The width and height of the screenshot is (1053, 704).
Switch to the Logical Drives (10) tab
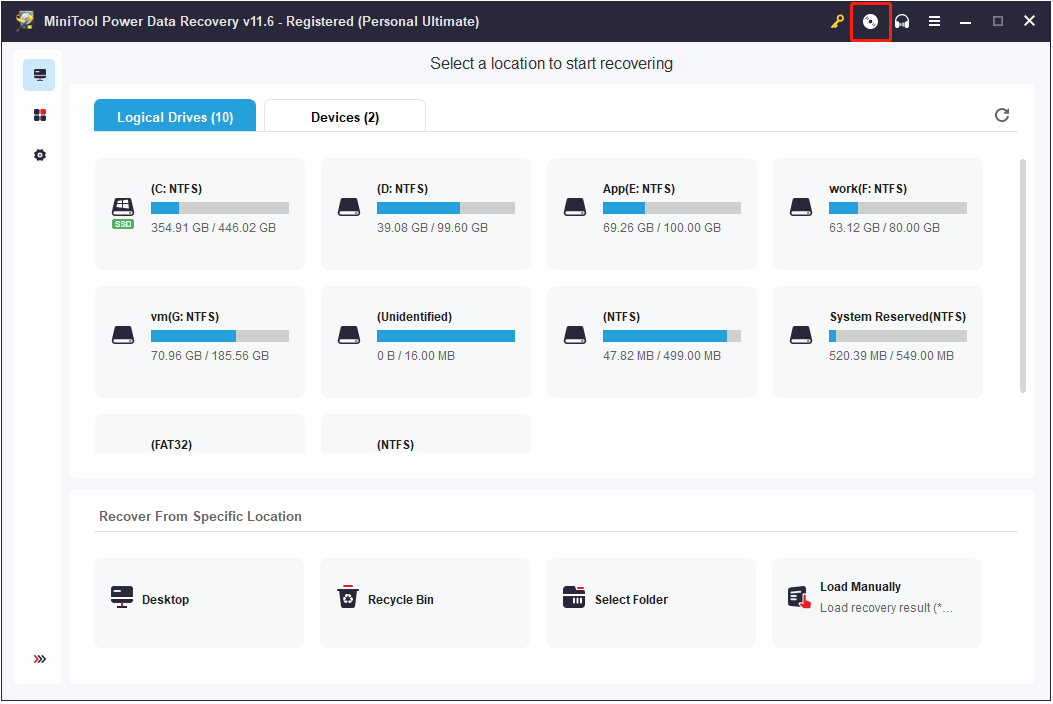[x=175, y=116]
